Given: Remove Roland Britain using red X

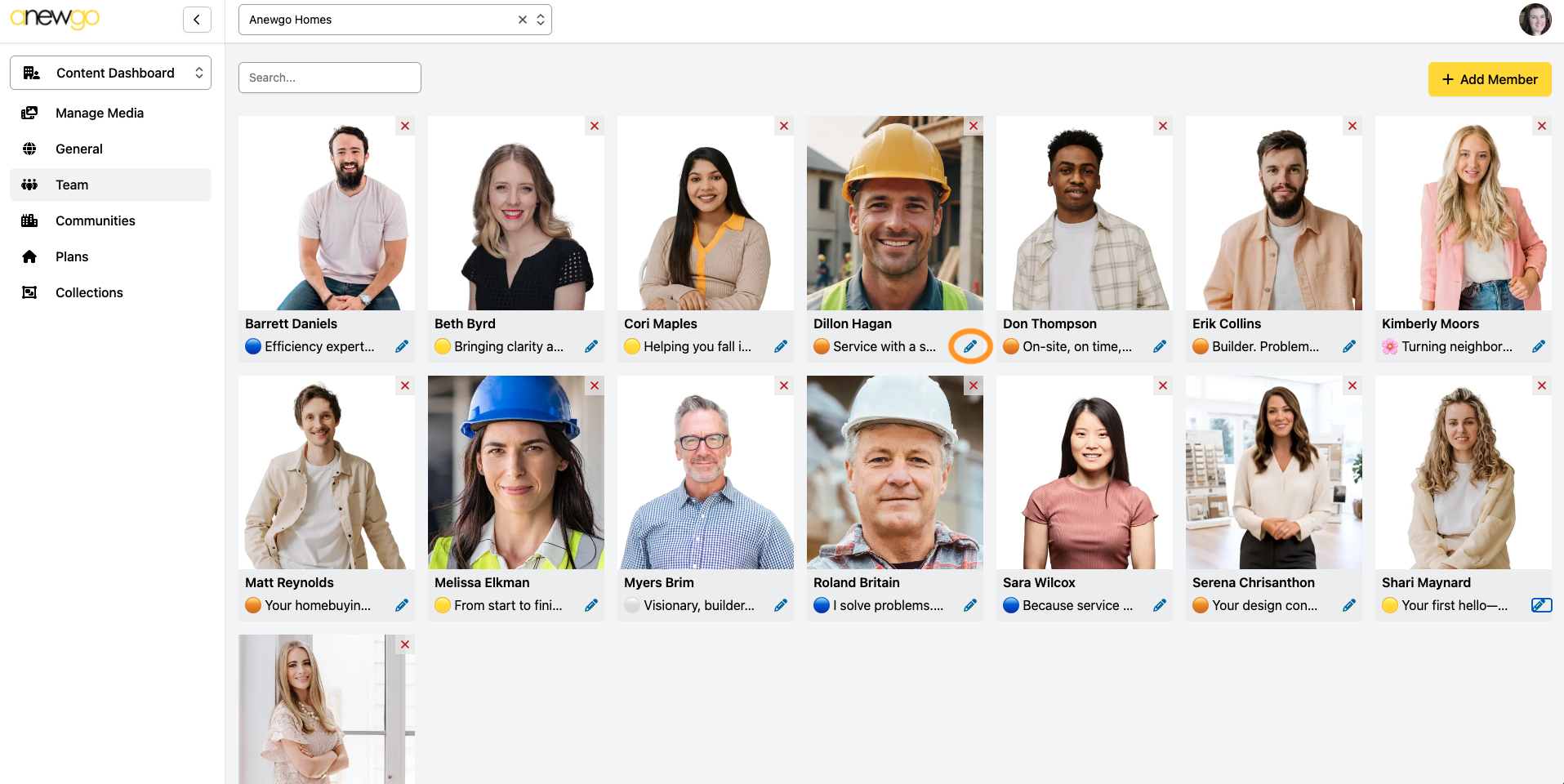Looking at the screenshot, I should 974,385.
